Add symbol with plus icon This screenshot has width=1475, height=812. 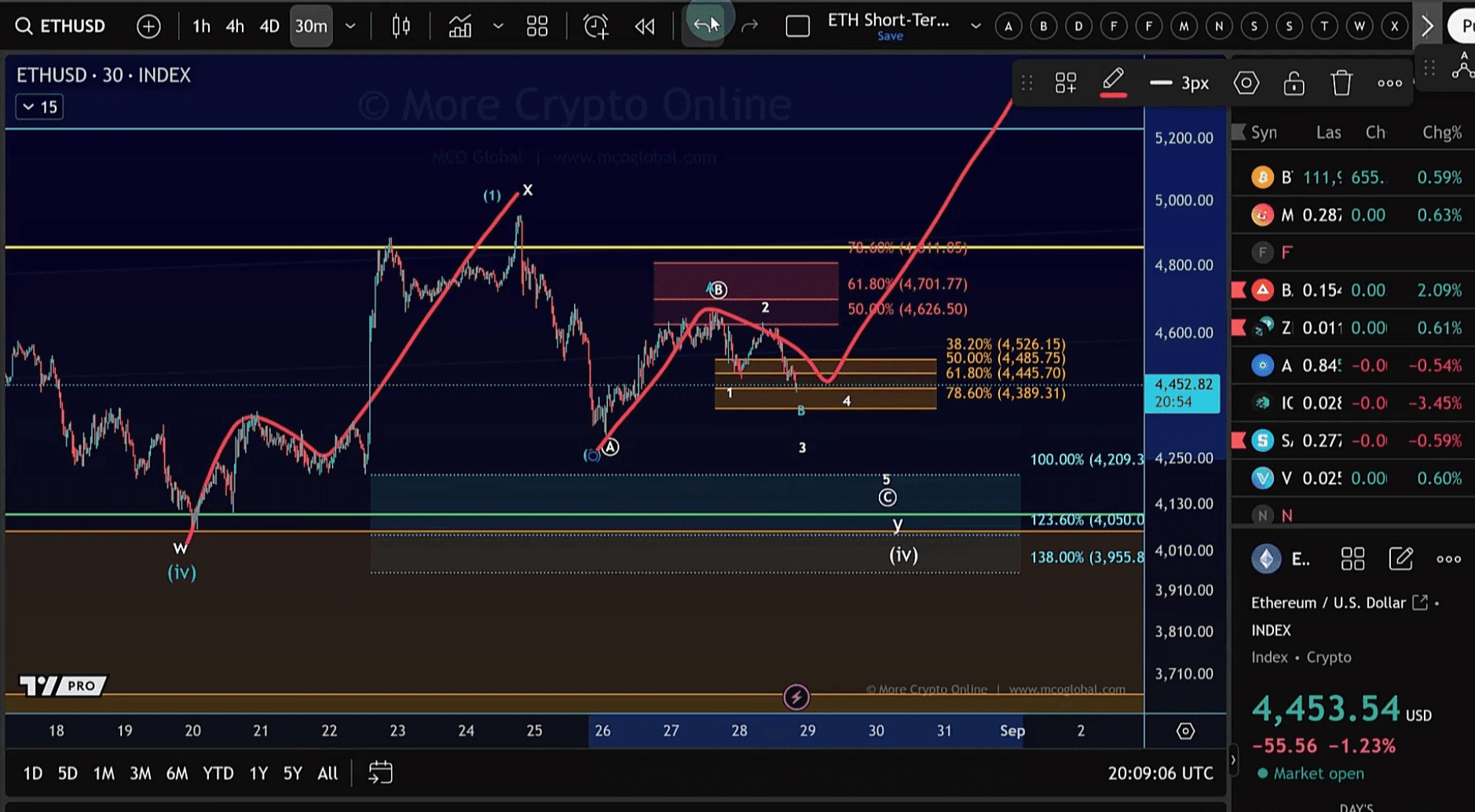pyautogui.click(x=148, y=26)
